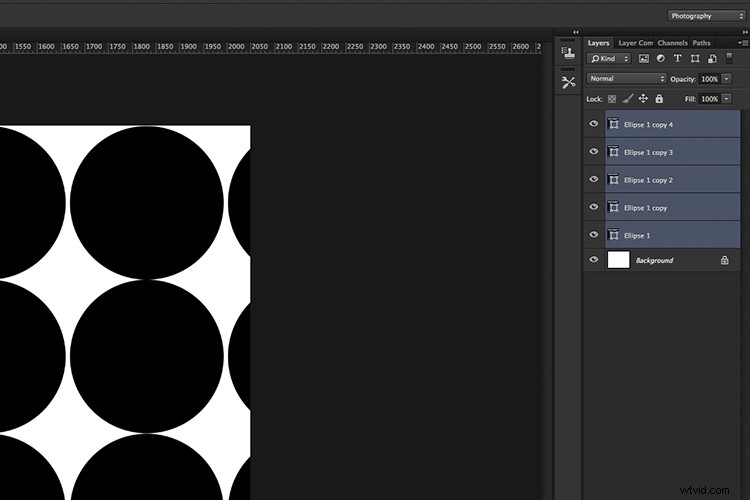Enable lock transparent pixels
Image resolution: width=750 pixels, height=500 pixels.
coord(612,99)
